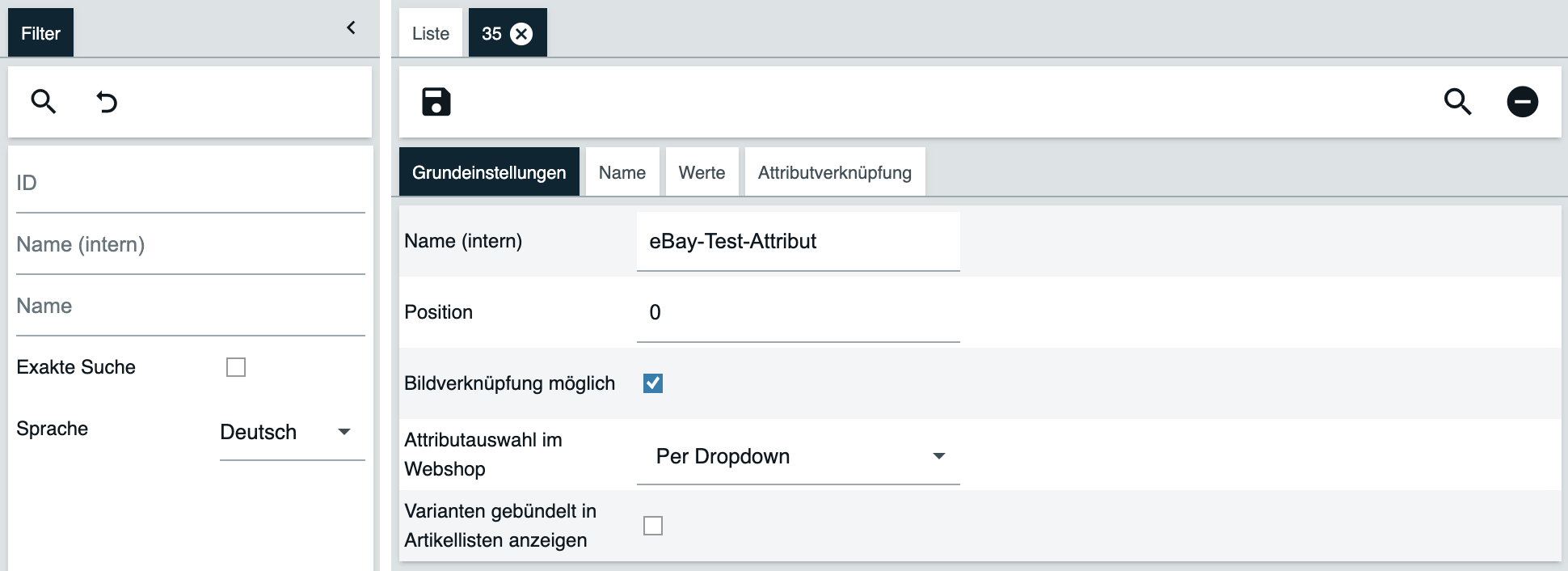Image resolution: width=1568 pixels, height=571 pixels.
Task: Go to the Liste tab
Action: click(430, 34)
